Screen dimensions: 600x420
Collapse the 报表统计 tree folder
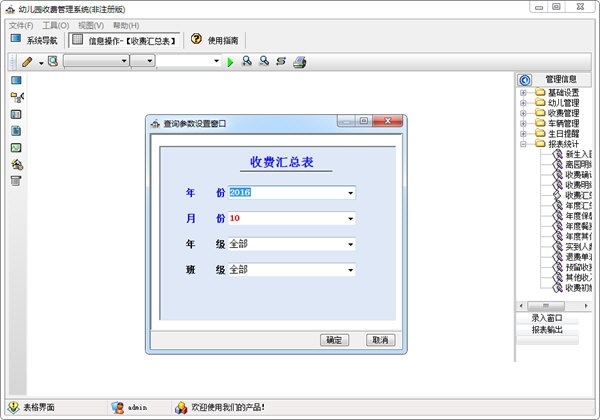(523, 144)
